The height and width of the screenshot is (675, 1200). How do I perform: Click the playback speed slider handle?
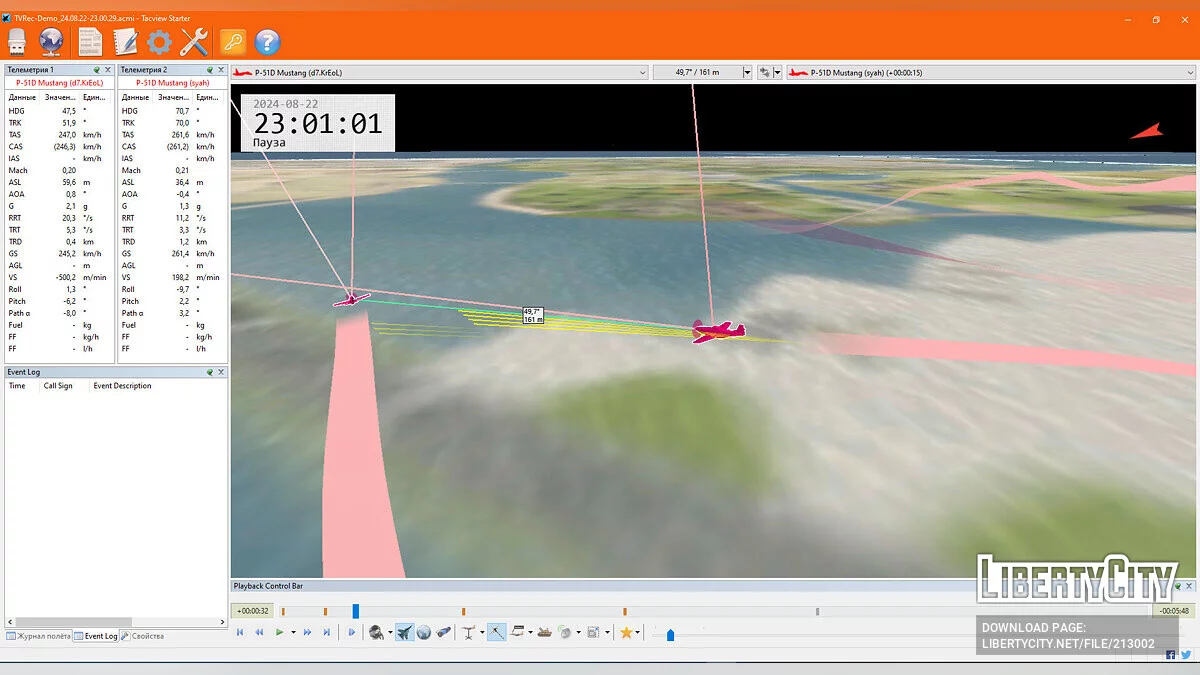[670, 634]
